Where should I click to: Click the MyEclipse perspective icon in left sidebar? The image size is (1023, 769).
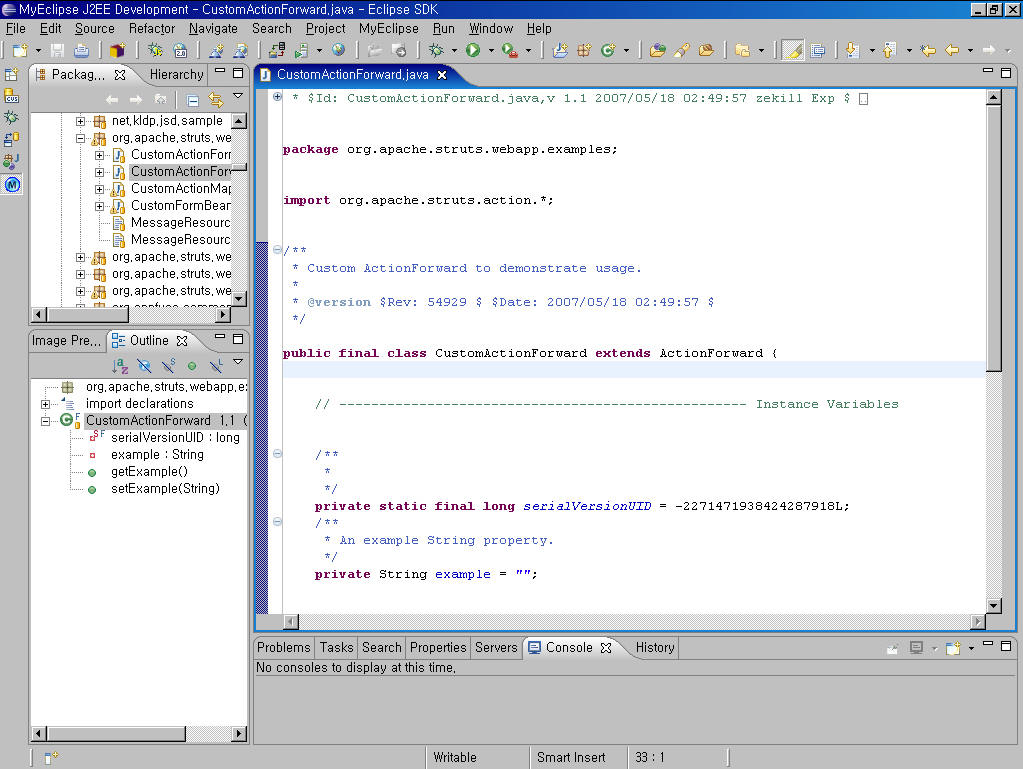(12, 184)
